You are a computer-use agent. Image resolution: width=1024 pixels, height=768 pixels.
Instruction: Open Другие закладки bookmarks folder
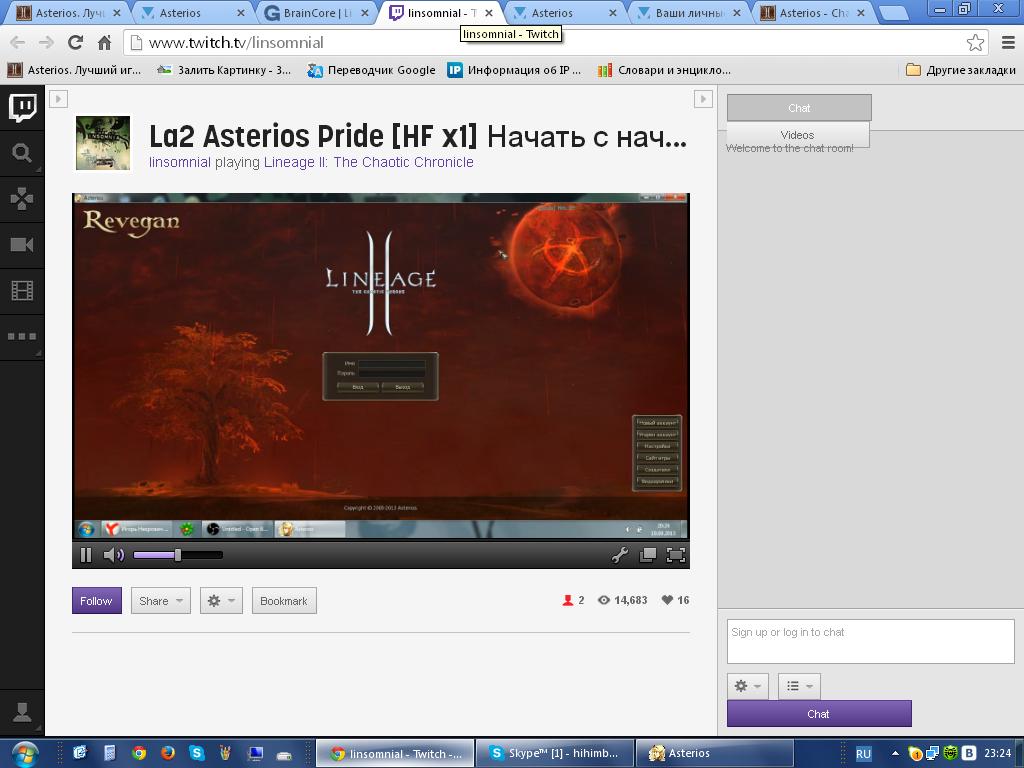(x=961, y=70)
